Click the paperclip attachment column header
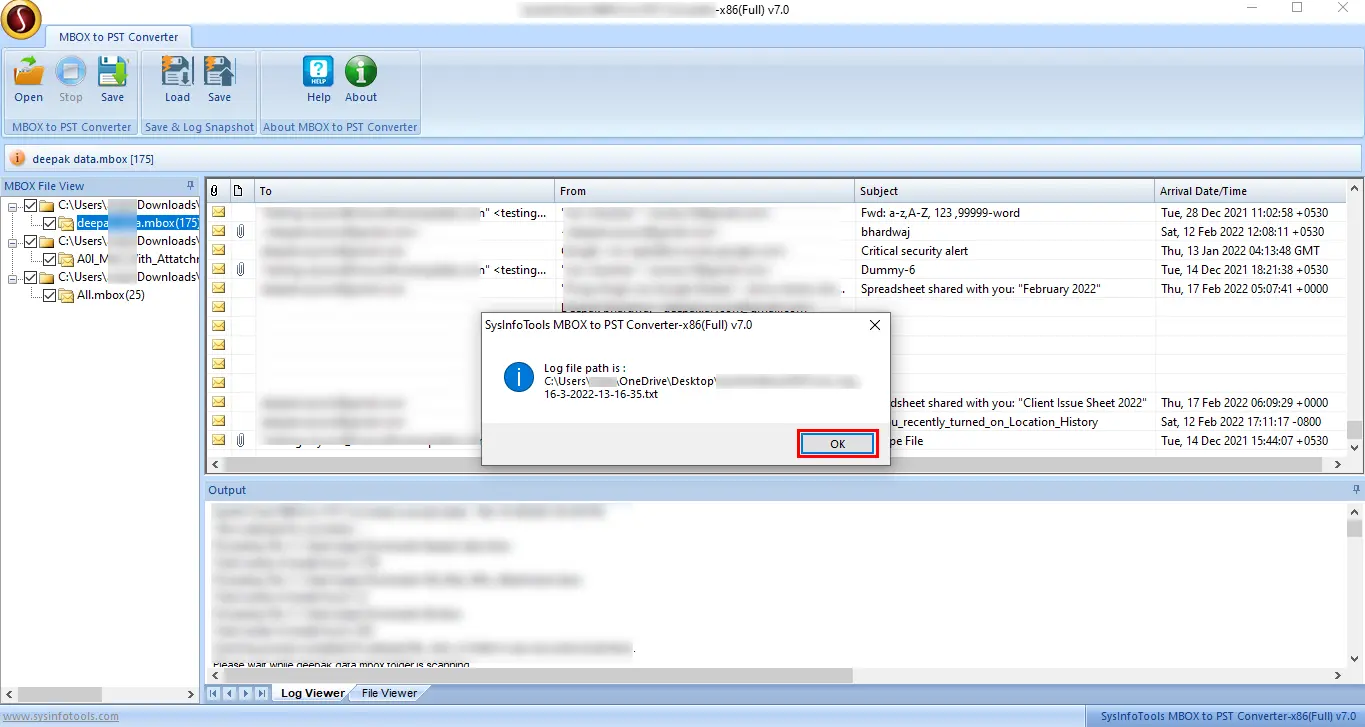 click(214, 191)
